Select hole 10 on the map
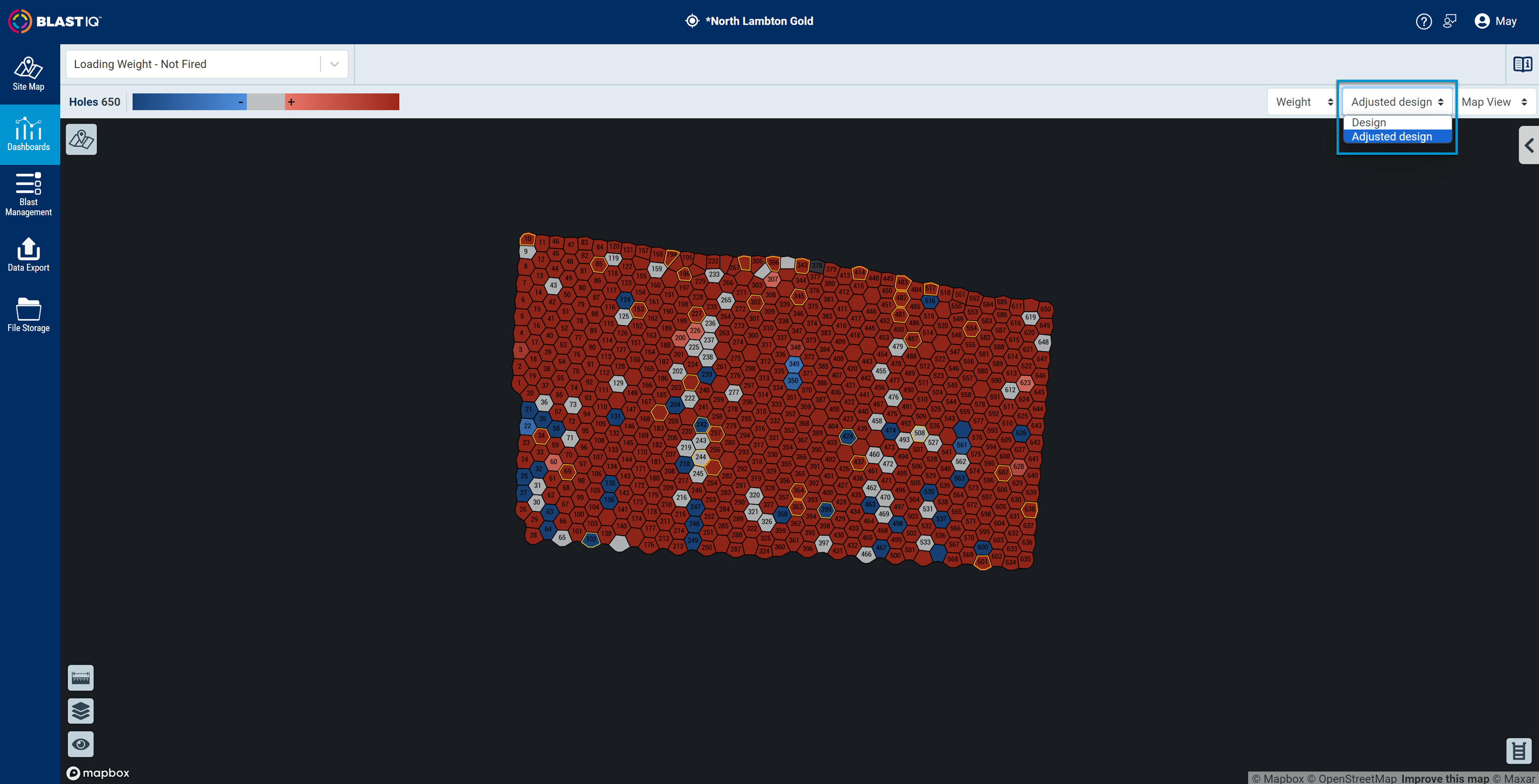The image size is (1539, 784). coord(527,239)
